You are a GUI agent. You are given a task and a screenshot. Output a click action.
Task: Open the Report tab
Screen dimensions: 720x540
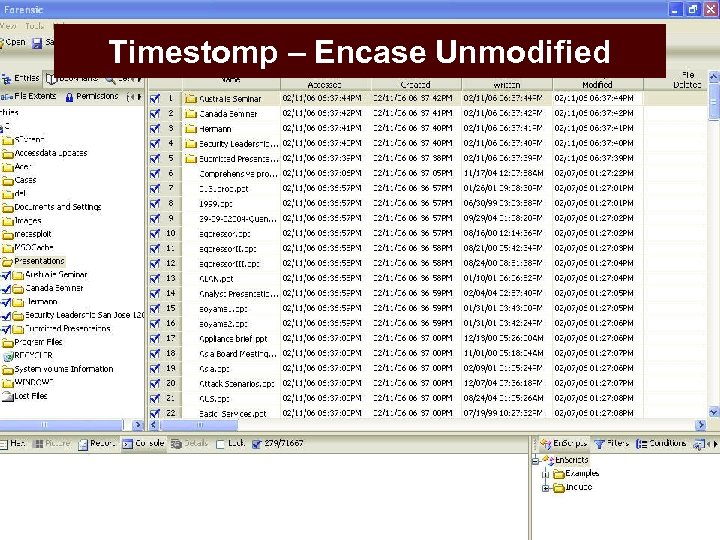tap(96, 444)
